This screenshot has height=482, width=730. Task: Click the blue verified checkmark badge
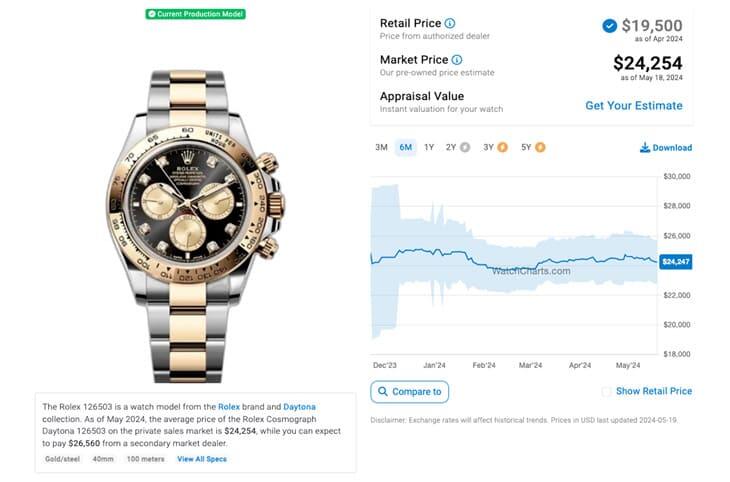(609, 25)
